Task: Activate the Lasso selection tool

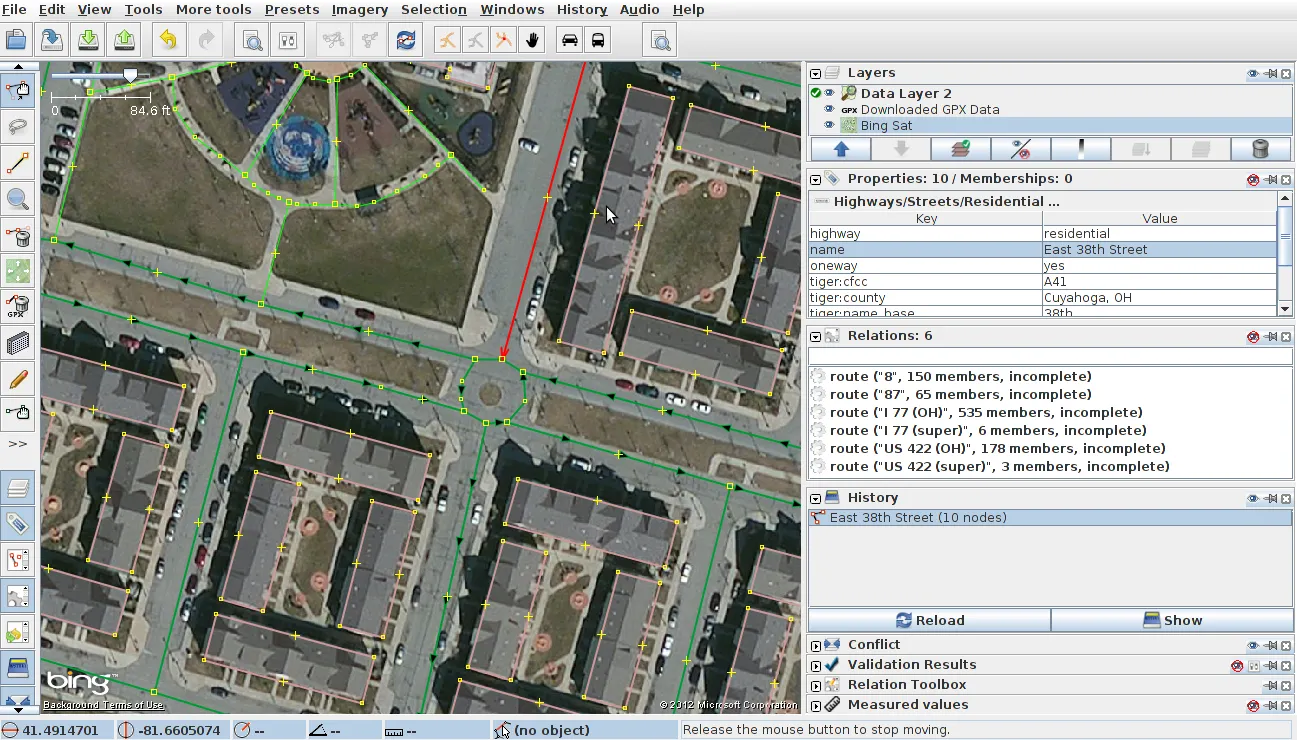Action: click(18, 126)
